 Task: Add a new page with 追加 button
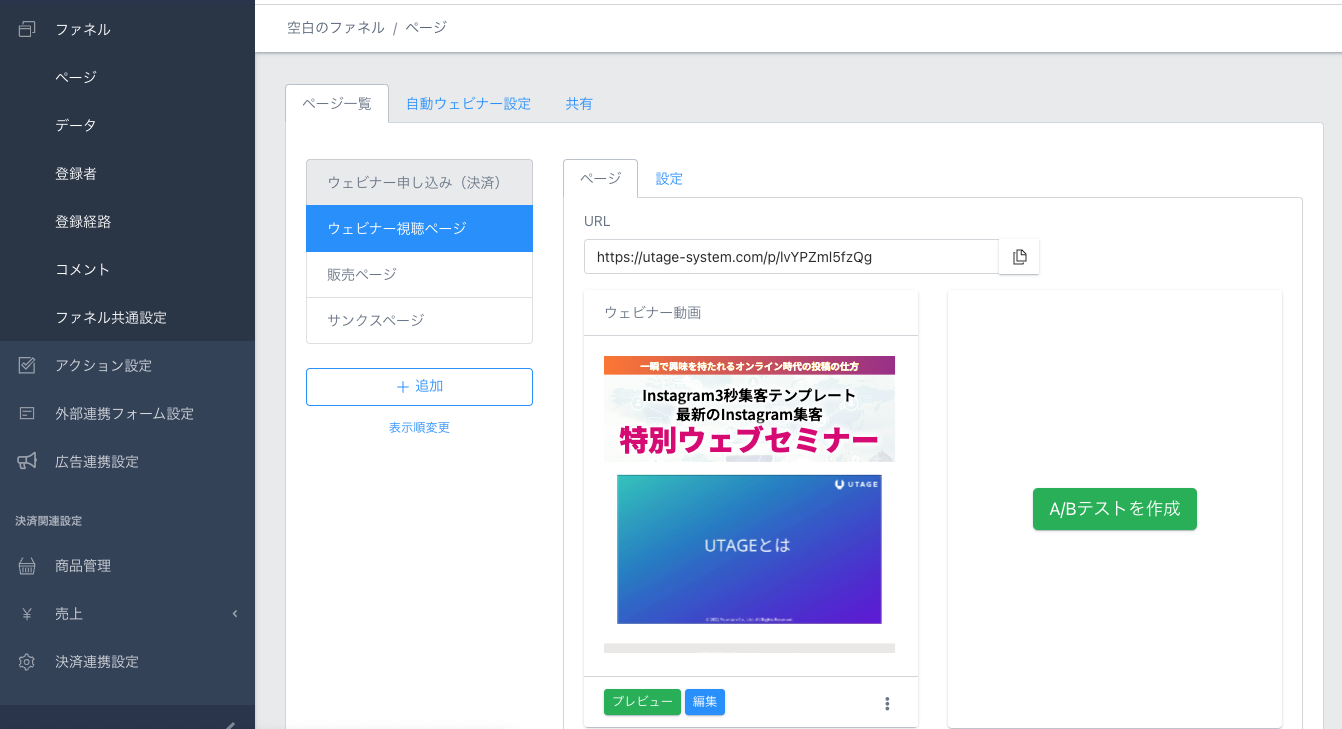[x=419, y=387]
